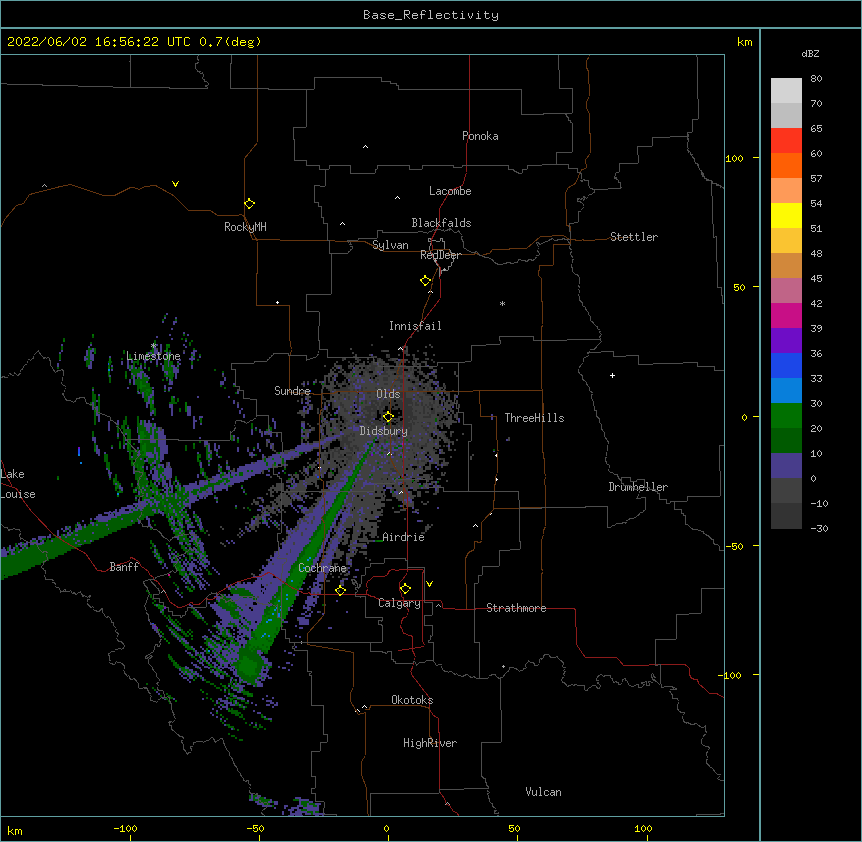Click the white plus marker north of Drumheller
The image size is (862, 842).
point(612,375)
